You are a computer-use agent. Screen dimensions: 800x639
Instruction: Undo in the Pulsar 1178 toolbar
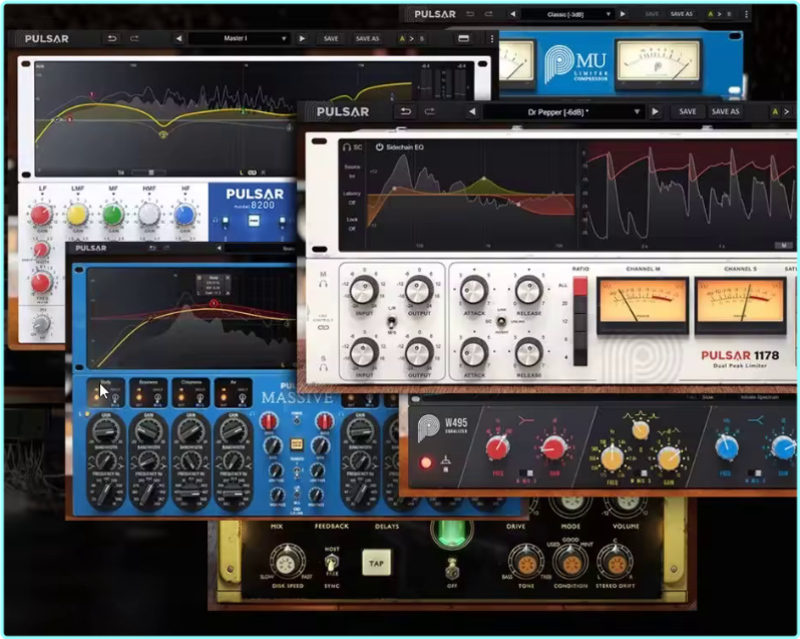pyautogui.click(x=406, y=111)
